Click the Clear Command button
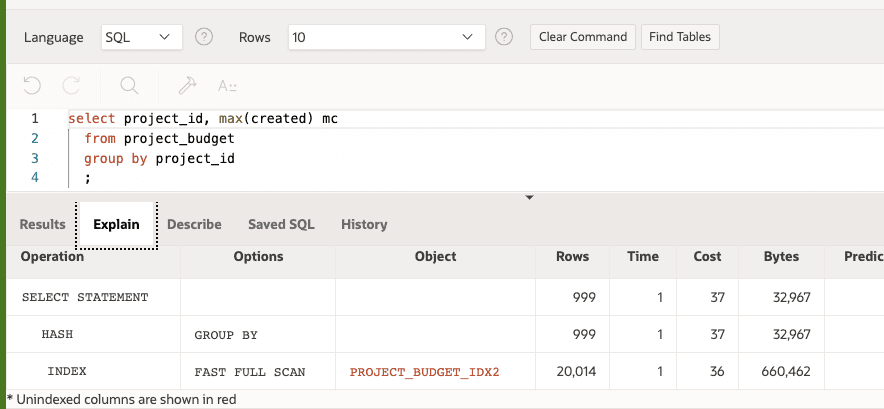 click(583, 37)
